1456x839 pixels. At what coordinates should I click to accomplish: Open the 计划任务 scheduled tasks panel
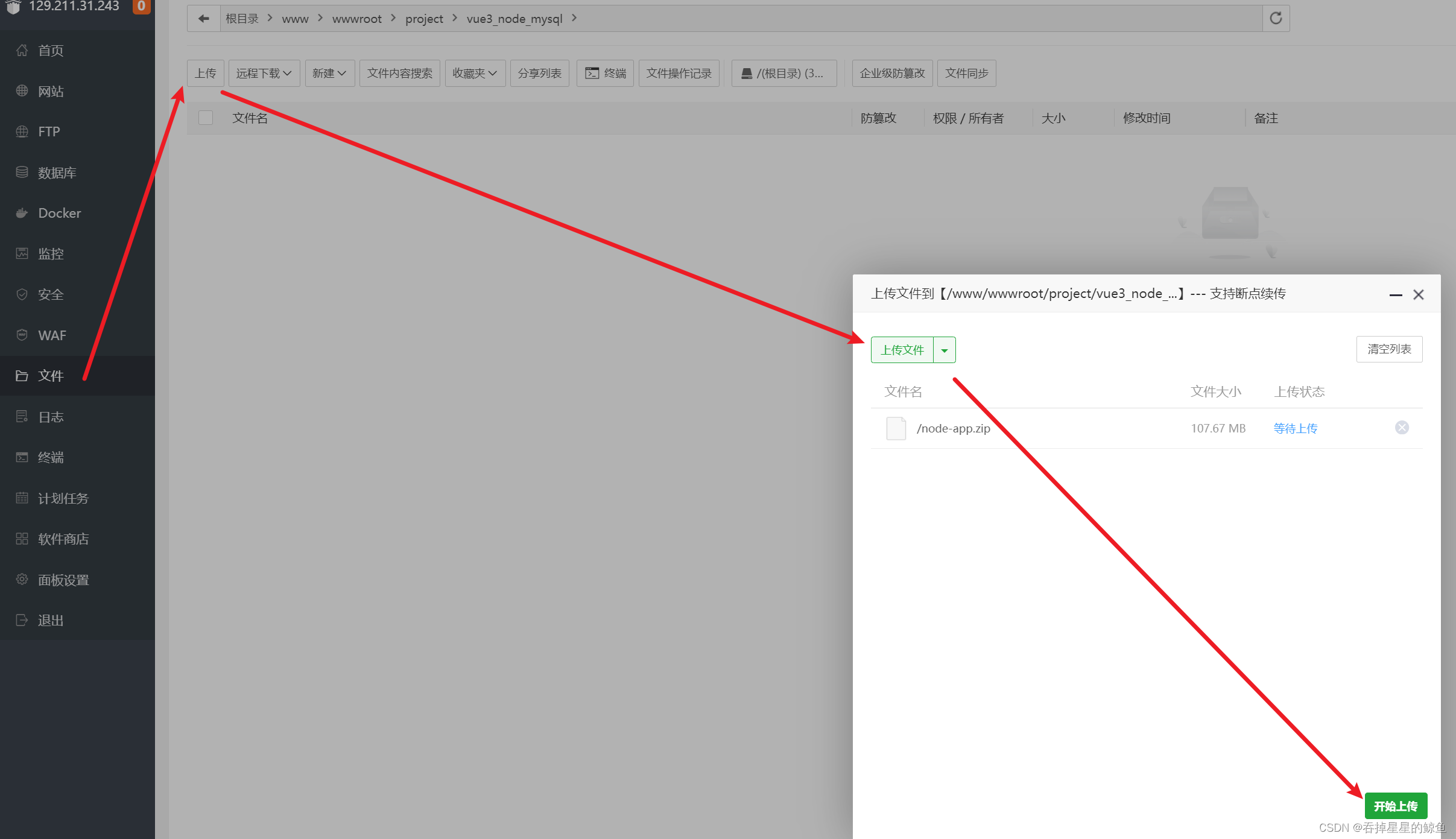[x=64, y=498]
